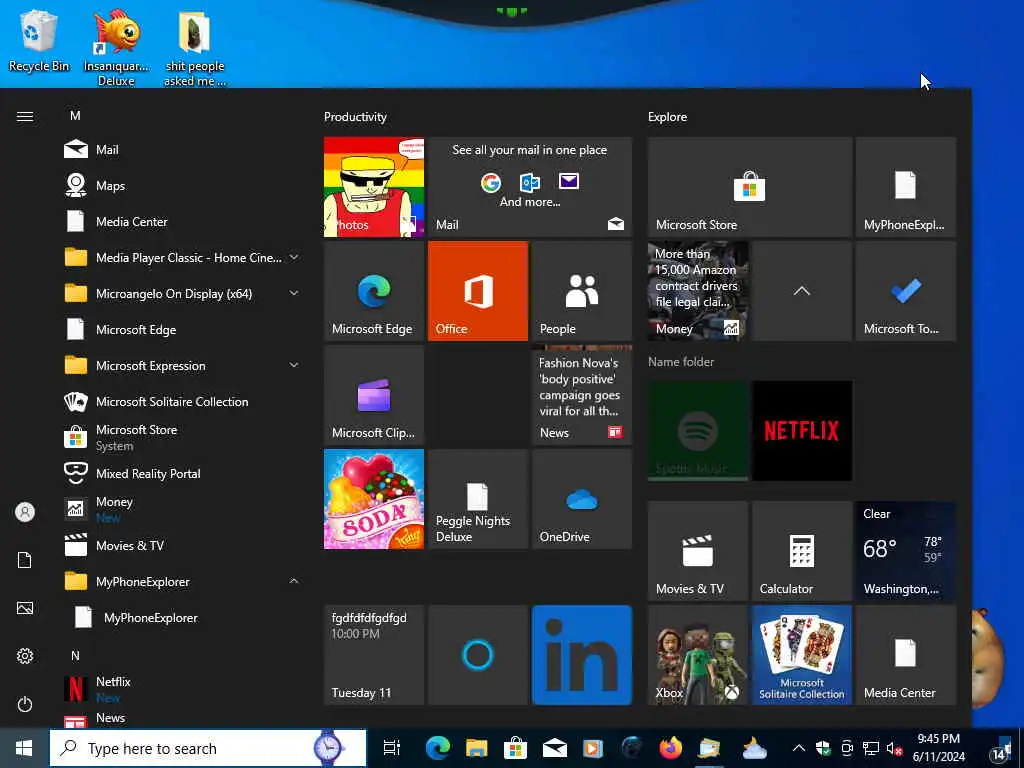This screenshot has height=768, width=1024.
Task: Open the People tile
Action: click(582, 291)
